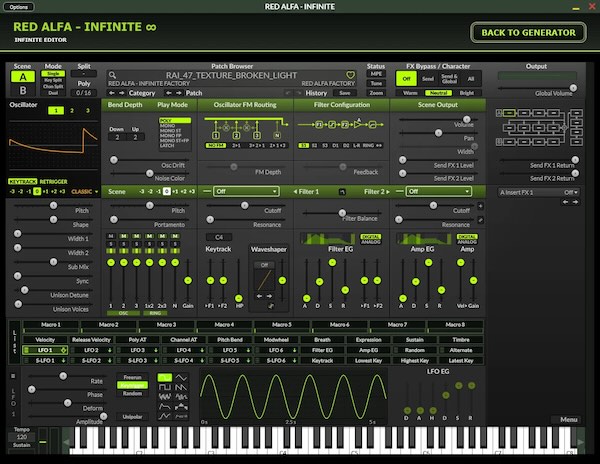The height and width of the screenshot is (464, 600).
Task: Click the C4 keytrack root value
Action: [x=219, y=237]
